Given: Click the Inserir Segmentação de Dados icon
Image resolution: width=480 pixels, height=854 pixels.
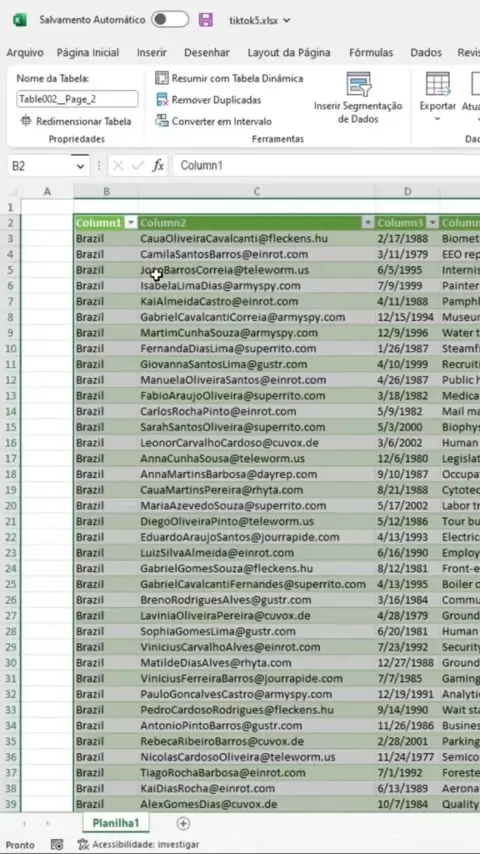Looking at the screenshot, I should click(358, 84).
